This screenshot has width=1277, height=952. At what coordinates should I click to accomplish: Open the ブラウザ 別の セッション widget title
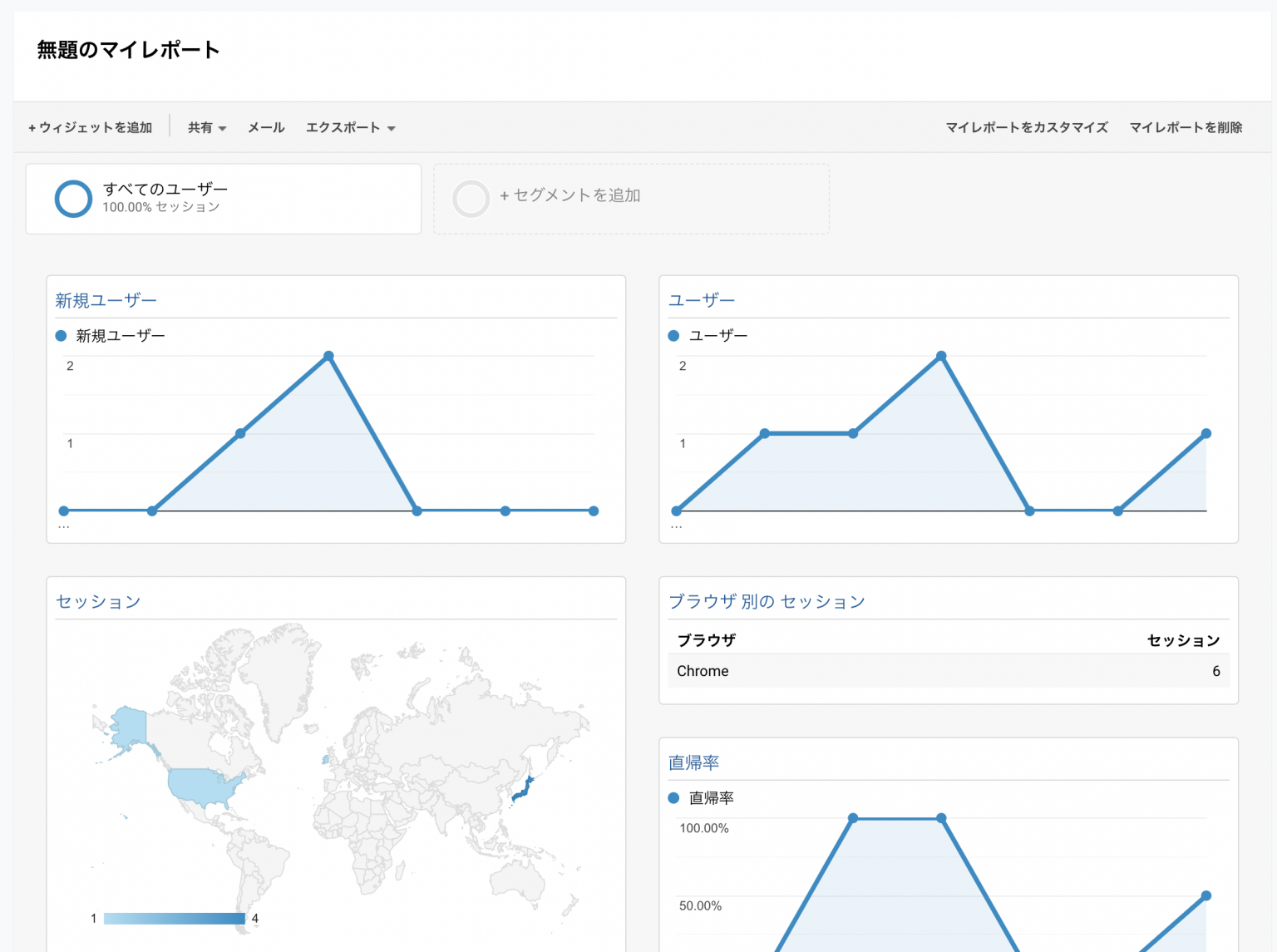767,601
